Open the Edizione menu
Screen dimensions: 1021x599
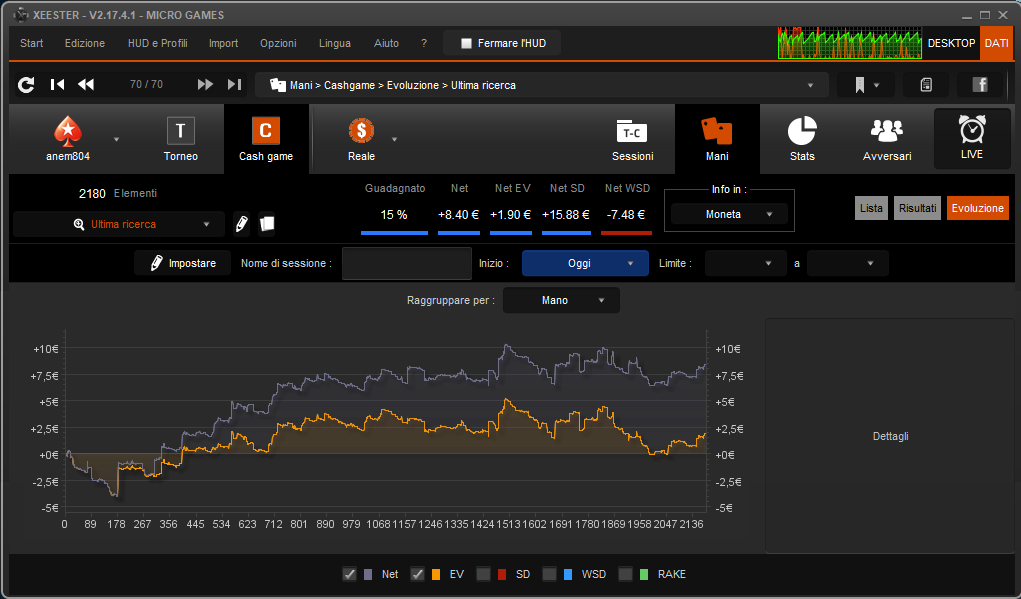tap(85, 43)
